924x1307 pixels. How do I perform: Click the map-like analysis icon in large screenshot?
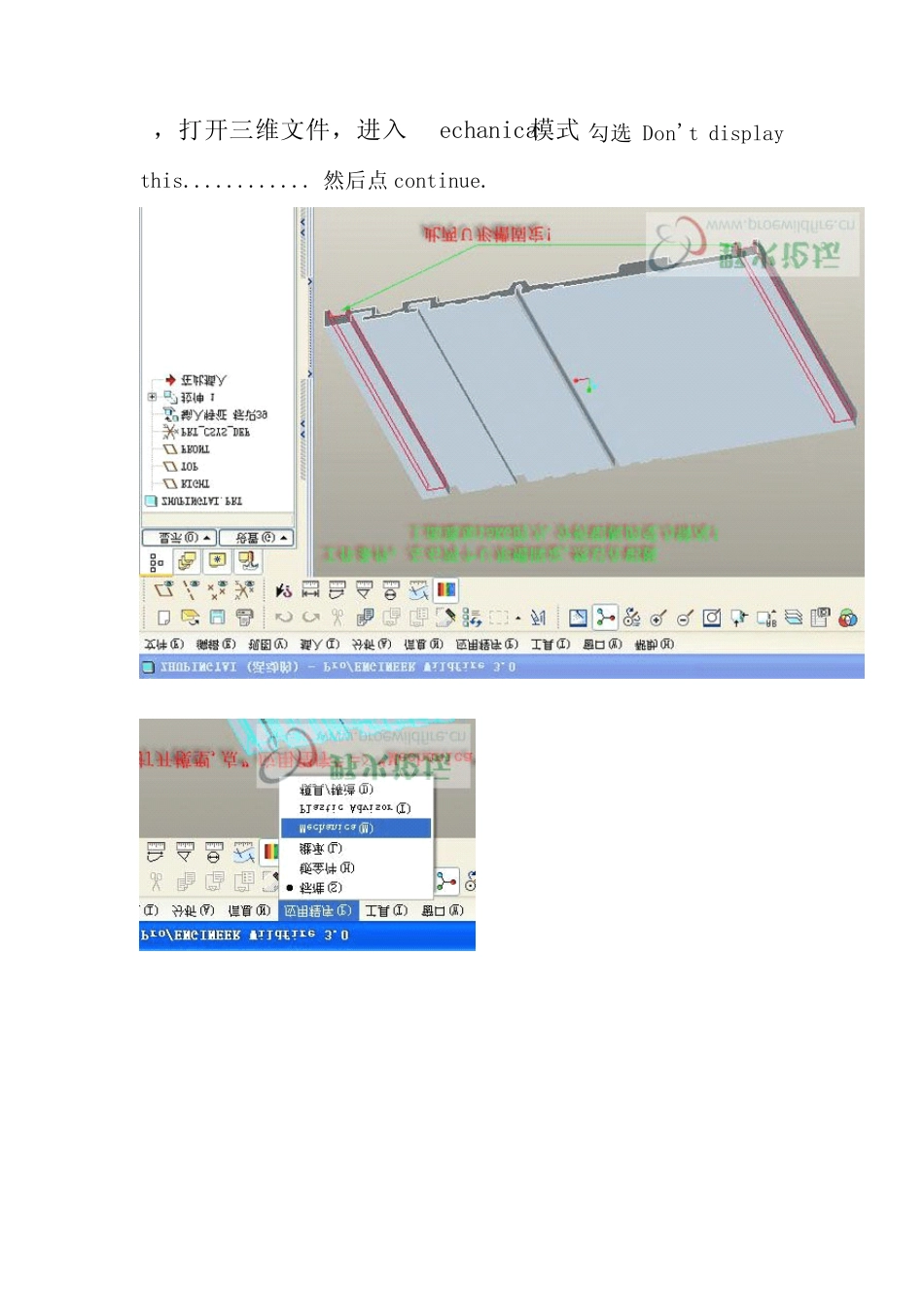click(418, 590)
